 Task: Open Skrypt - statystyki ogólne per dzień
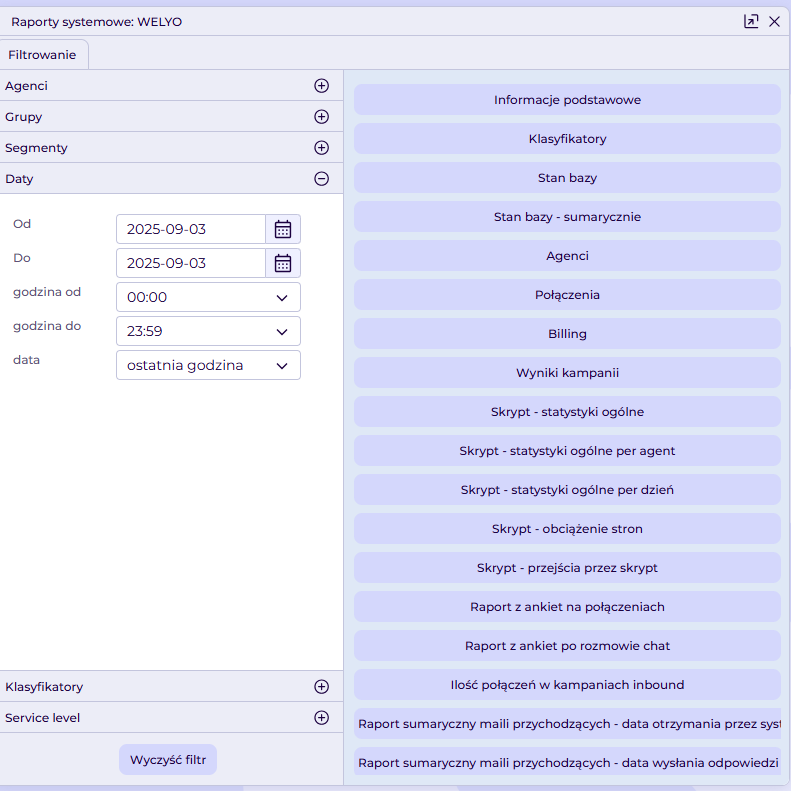[x=568, y=490]
